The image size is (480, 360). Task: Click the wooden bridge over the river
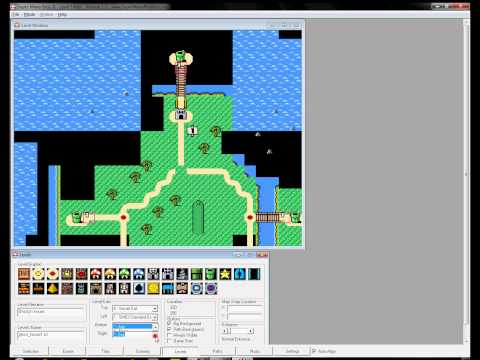tap(269, 217)
